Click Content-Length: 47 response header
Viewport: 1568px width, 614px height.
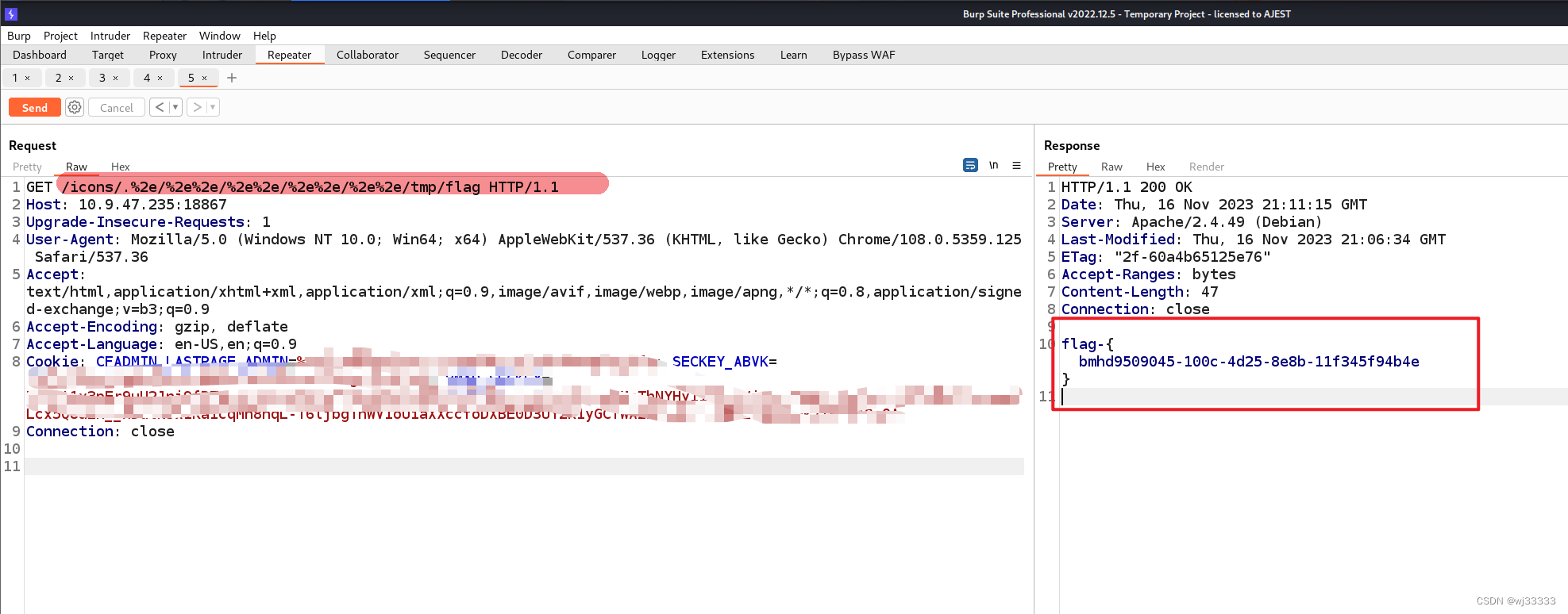[x=1139, y=292]
